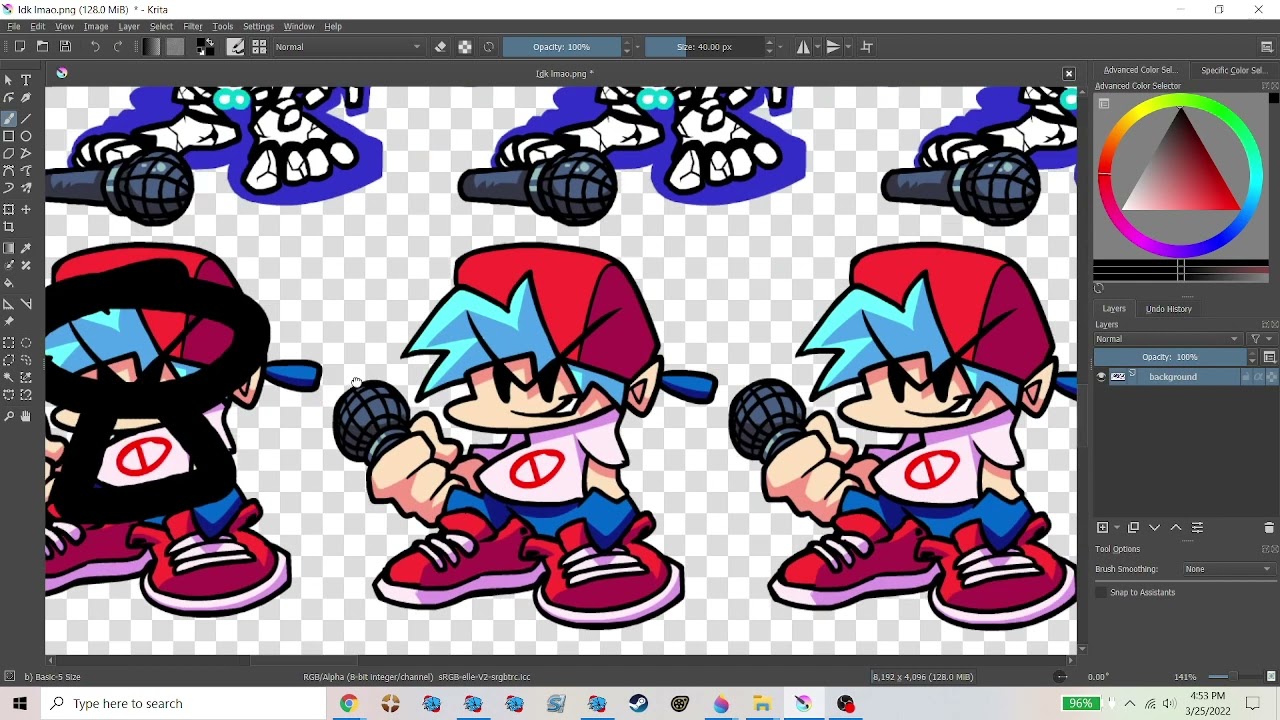Viewport: 1280px width, 720px height.
Task: Click the Windows Start button
Action: pos(20,703)
